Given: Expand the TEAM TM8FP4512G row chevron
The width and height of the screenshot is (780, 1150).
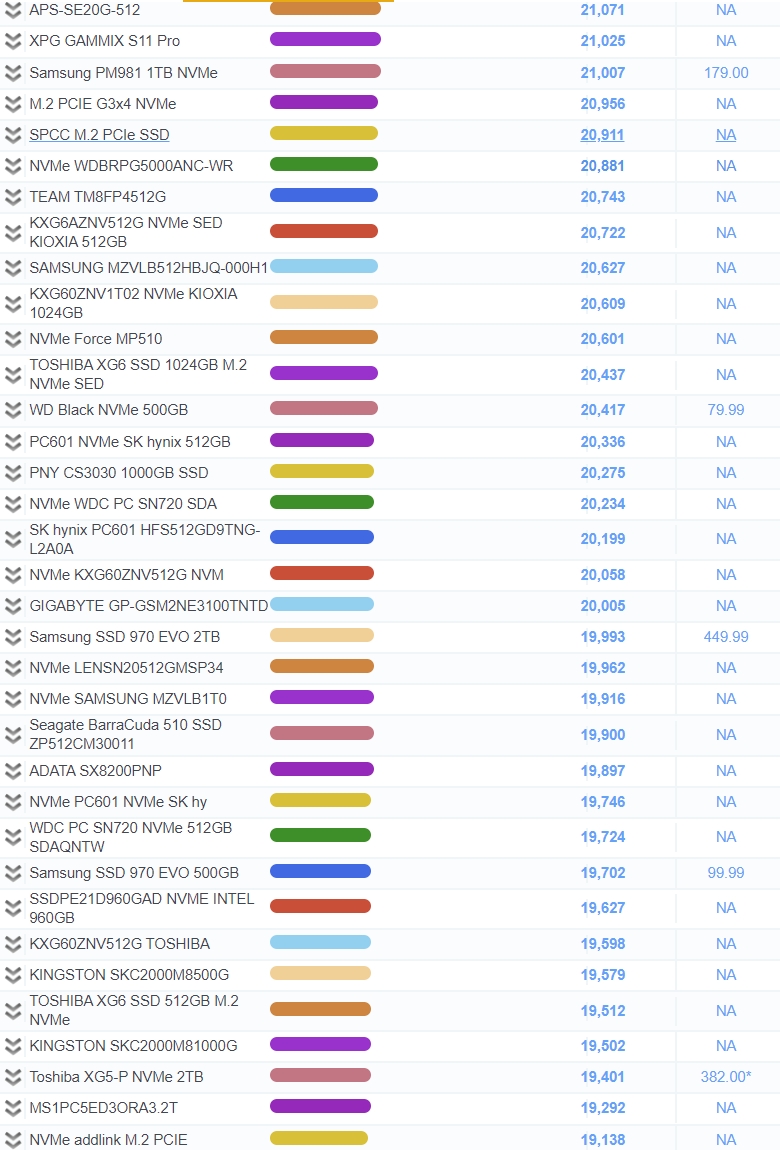Looking at the screenshot, I should [12, 197].
